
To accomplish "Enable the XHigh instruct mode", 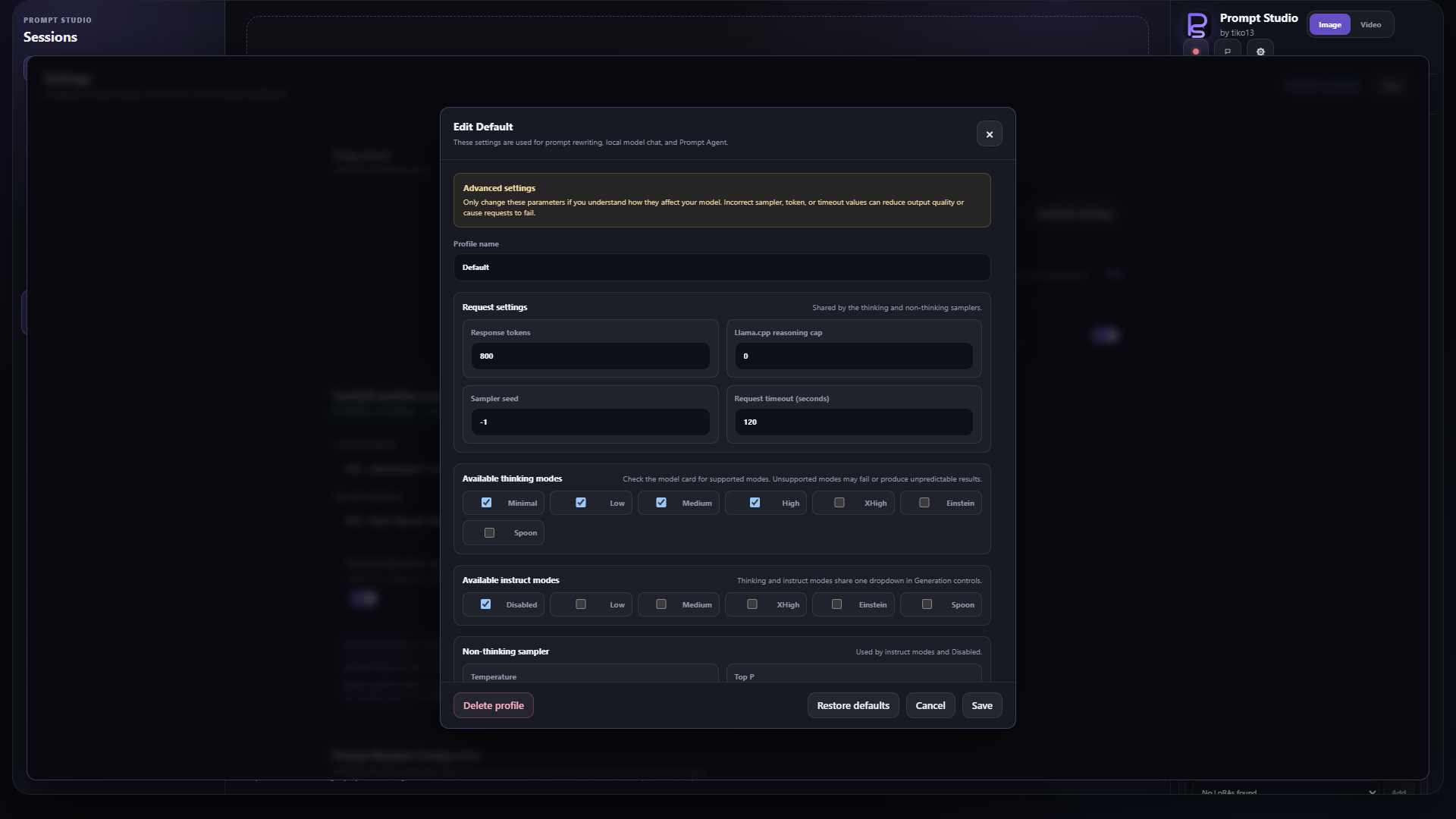I will pyautogui.click(x=752, y=604).
